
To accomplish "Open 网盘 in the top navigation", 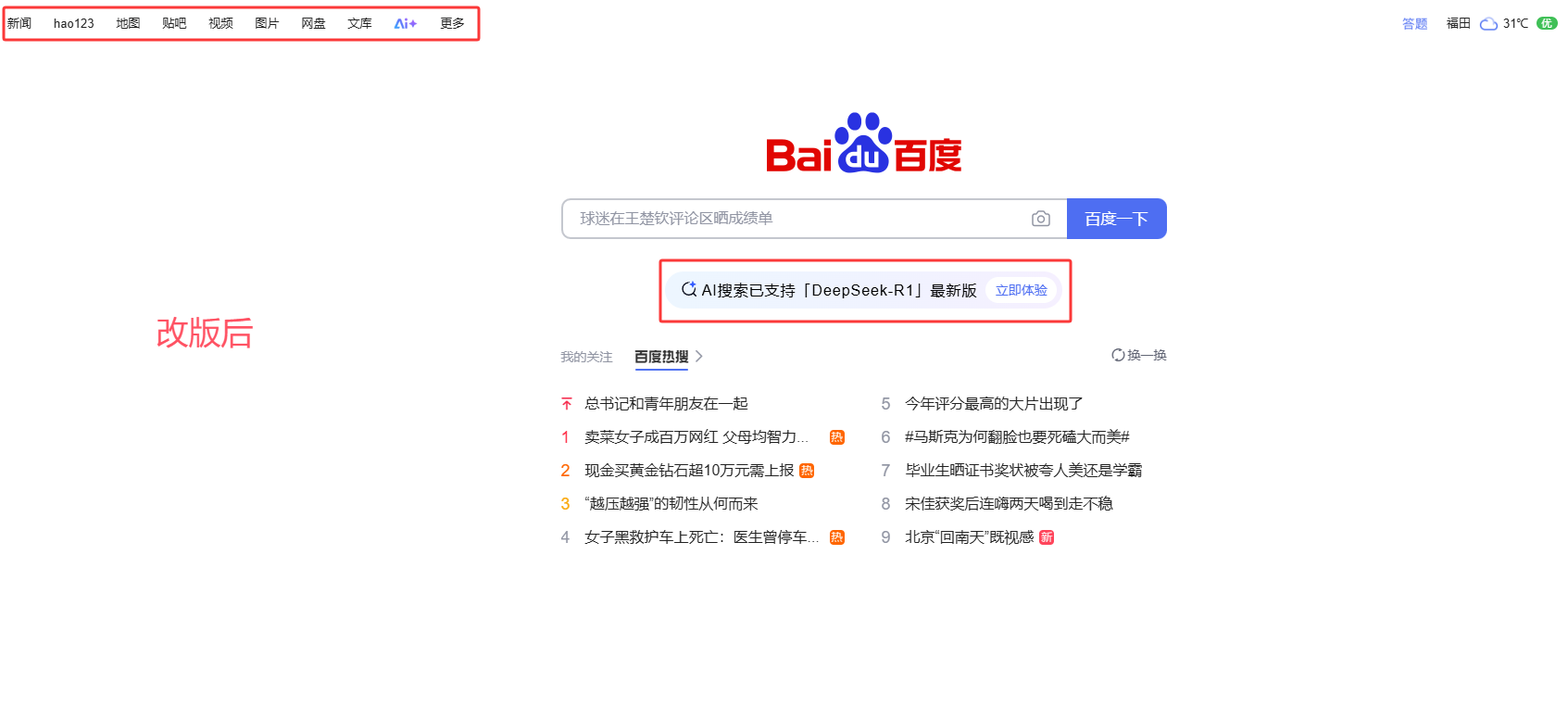I will click(x=313, y=23).
